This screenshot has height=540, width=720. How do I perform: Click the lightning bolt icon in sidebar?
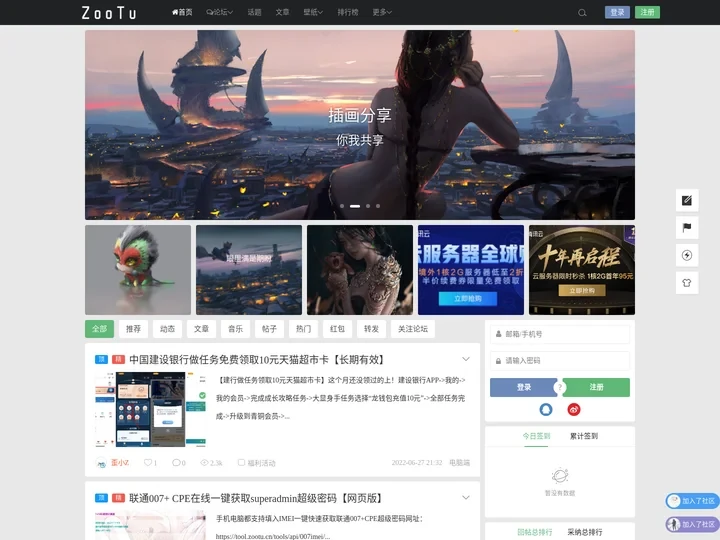tap(686, 255)
